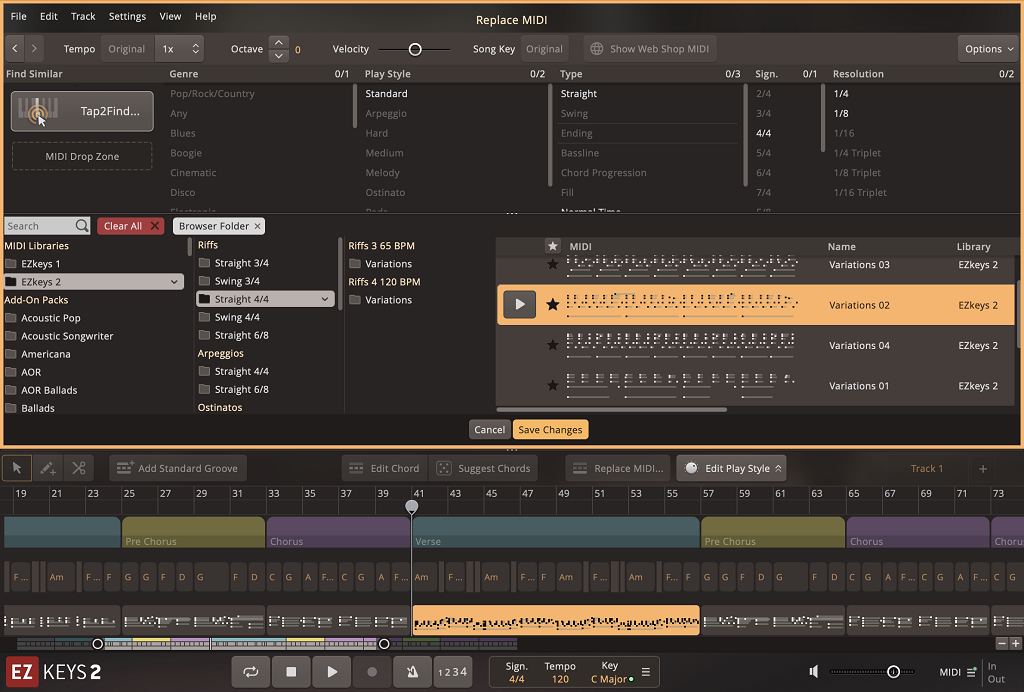Toggle loop playback in transport
The image size is (1024, 692).
click(251, 672)
